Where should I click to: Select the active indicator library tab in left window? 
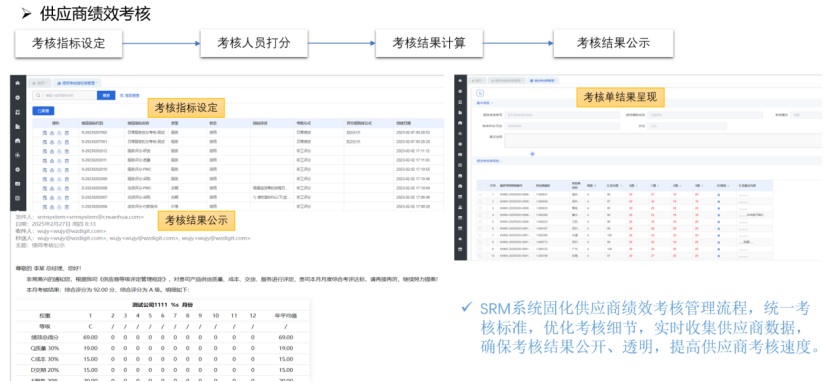pos(78,83)
